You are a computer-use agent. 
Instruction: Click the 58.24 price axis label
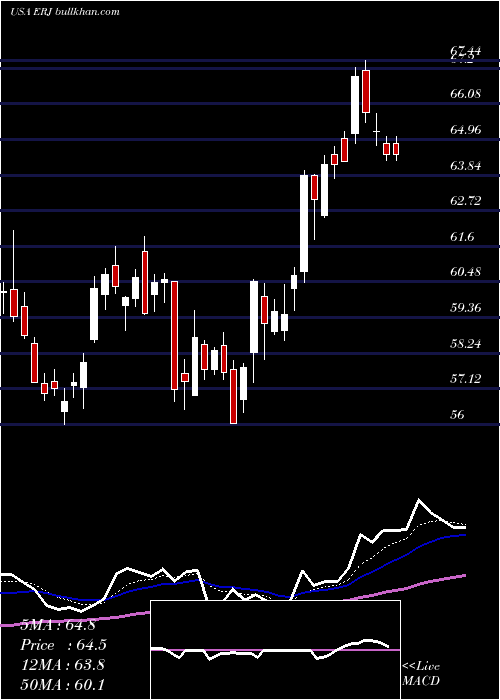coord(466,344)
